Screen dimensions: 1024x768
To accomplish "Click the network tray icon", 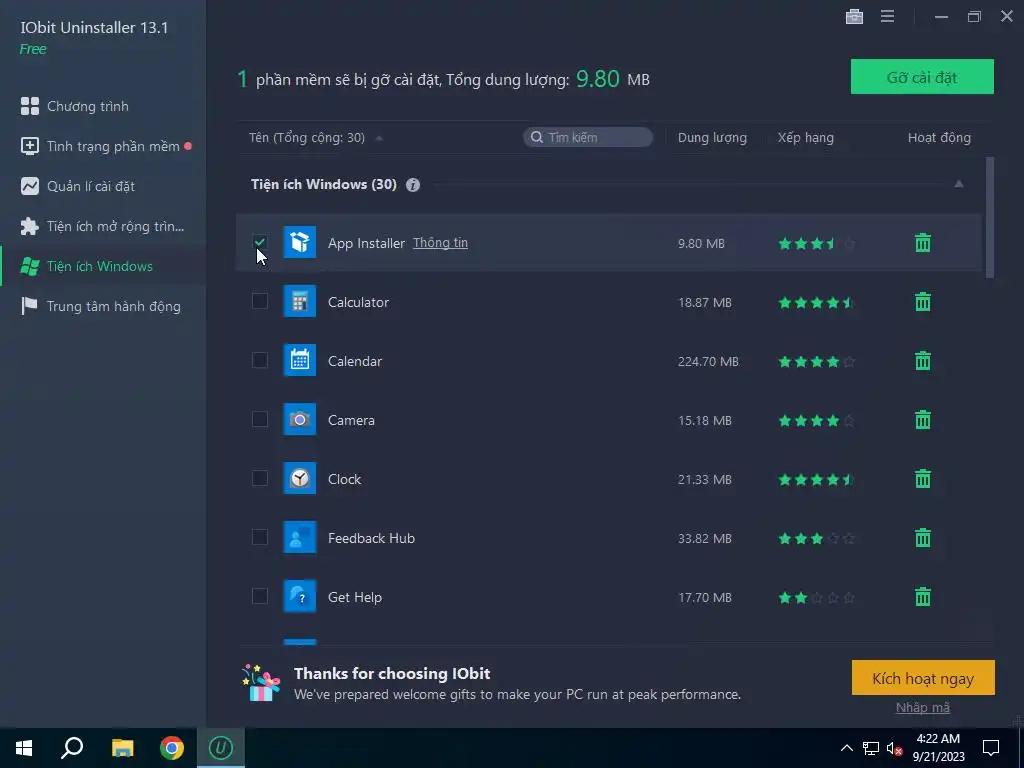I will click(x=871, y=748).
